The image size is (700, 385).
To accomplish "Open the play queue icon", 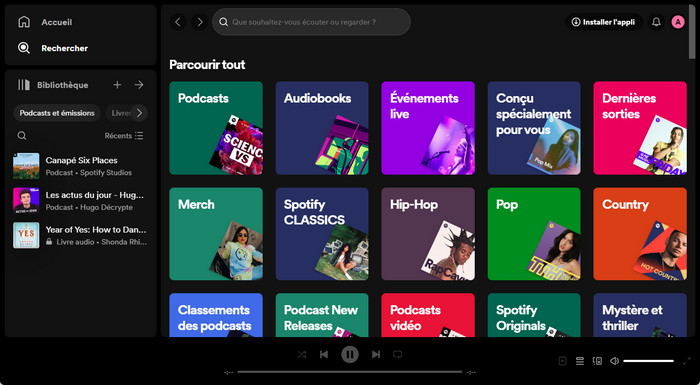I will [x=580, y=361].
